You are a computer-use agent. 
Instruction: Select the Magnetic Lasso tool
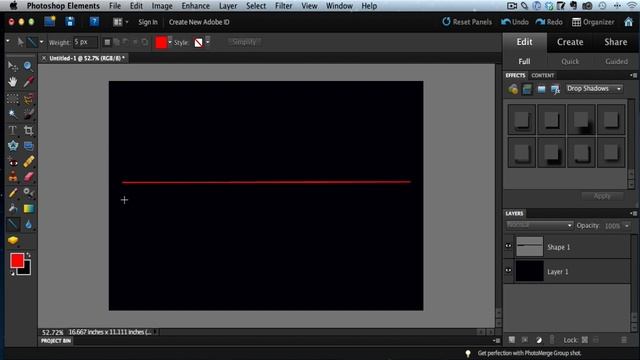[28, 98]
